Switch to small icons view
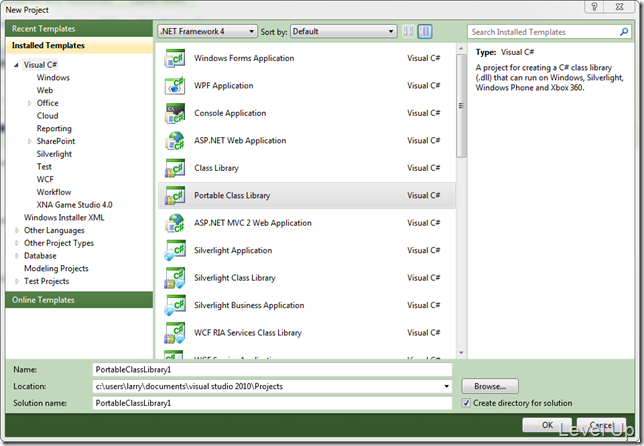This screenshot has width=644, height=446. pyautogui.click(x=409, y=31)
